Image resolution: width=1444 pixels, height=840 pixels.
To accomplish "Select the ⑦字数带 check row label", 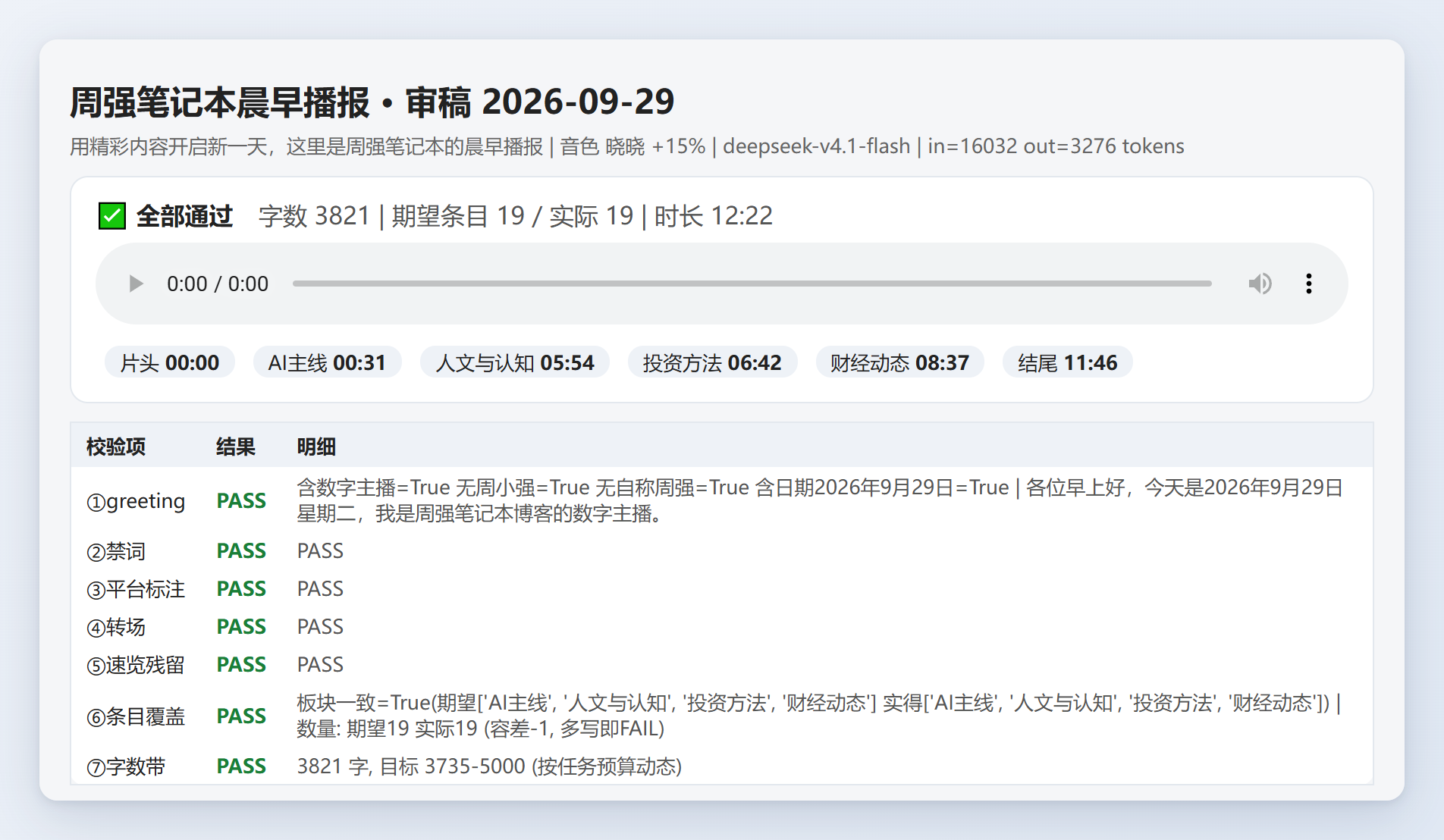I will 126,766.
